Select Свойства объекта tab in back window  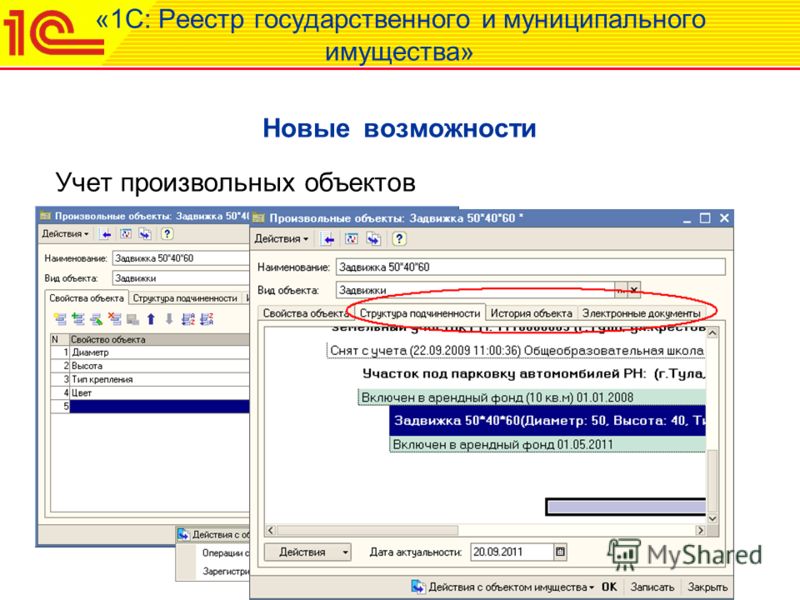tap(86, 298)
